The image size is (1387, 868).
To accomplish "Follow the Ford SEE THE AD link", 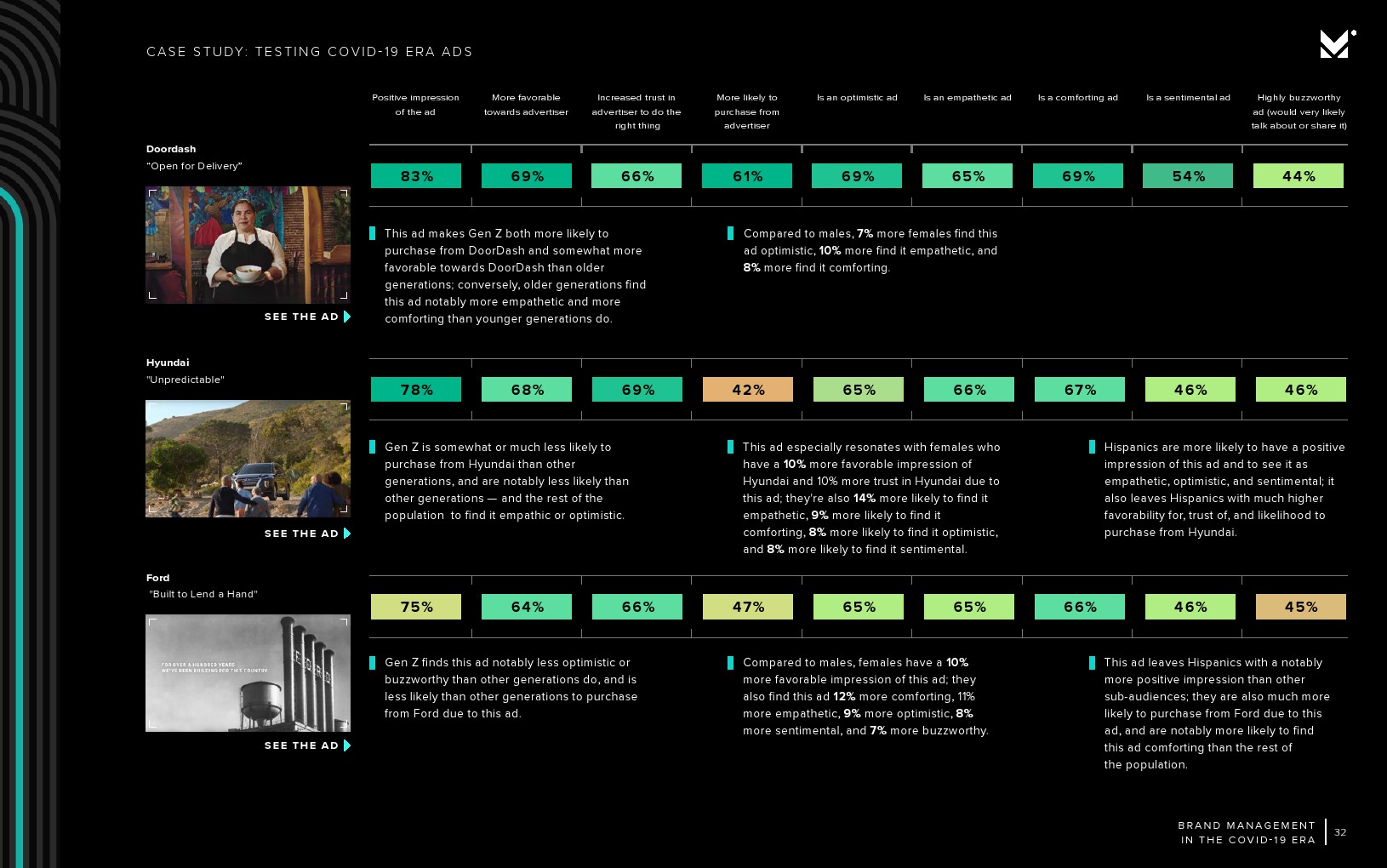I will click(301, 745).
